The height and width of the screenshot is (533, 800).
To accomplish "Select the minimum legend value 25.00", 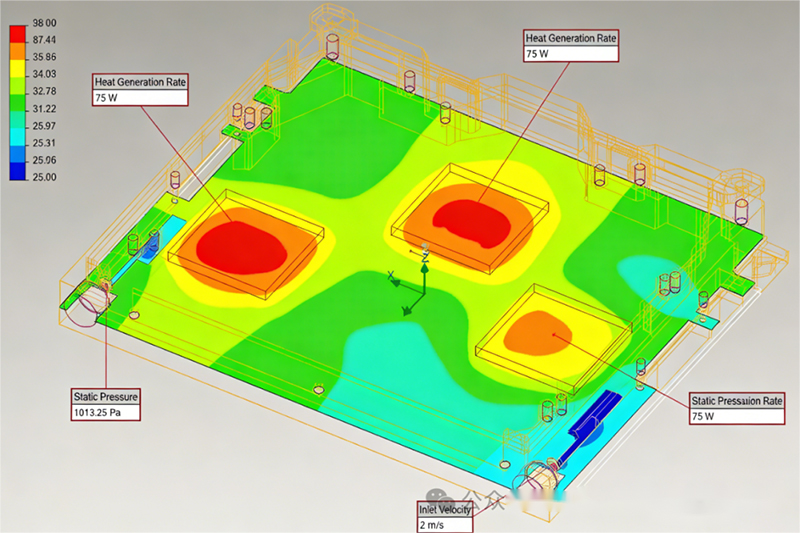I will click(x=44, y=177).
